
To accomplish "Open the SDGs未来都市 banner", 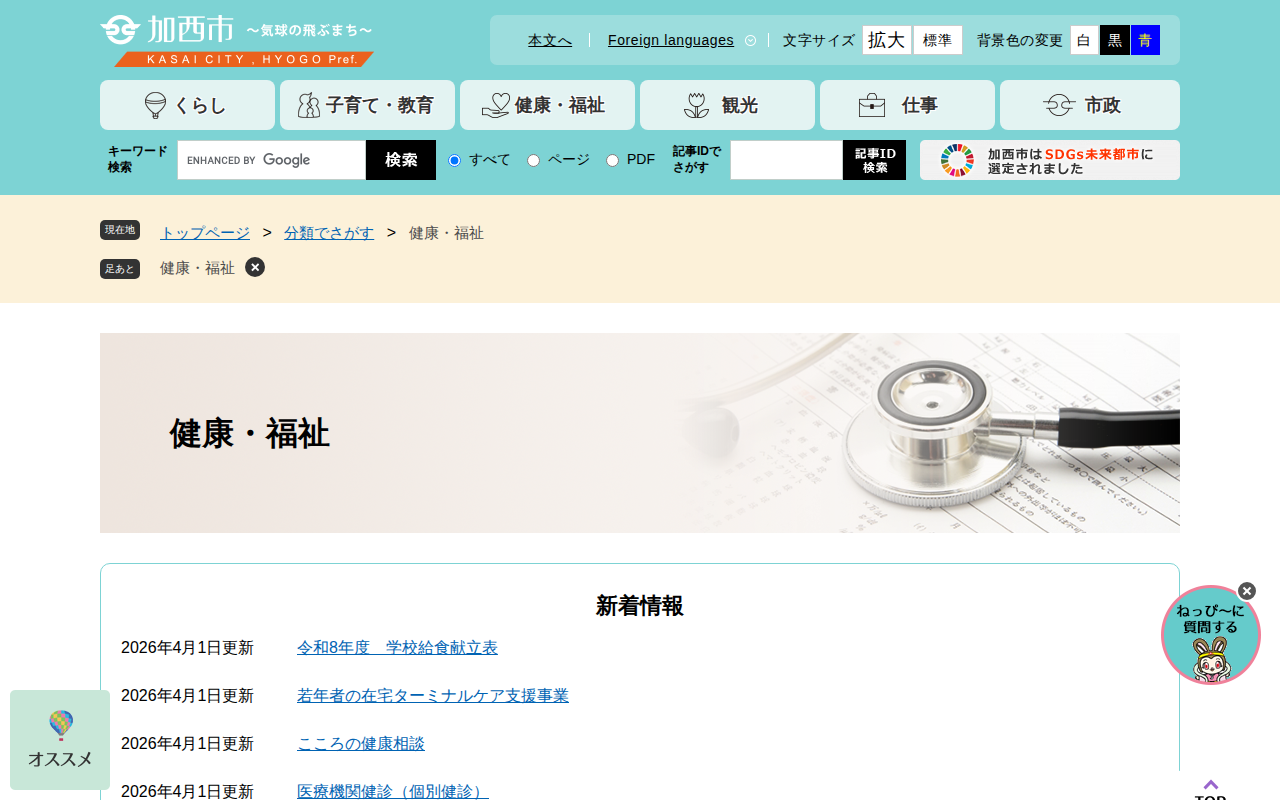I will coord(1050,160).
